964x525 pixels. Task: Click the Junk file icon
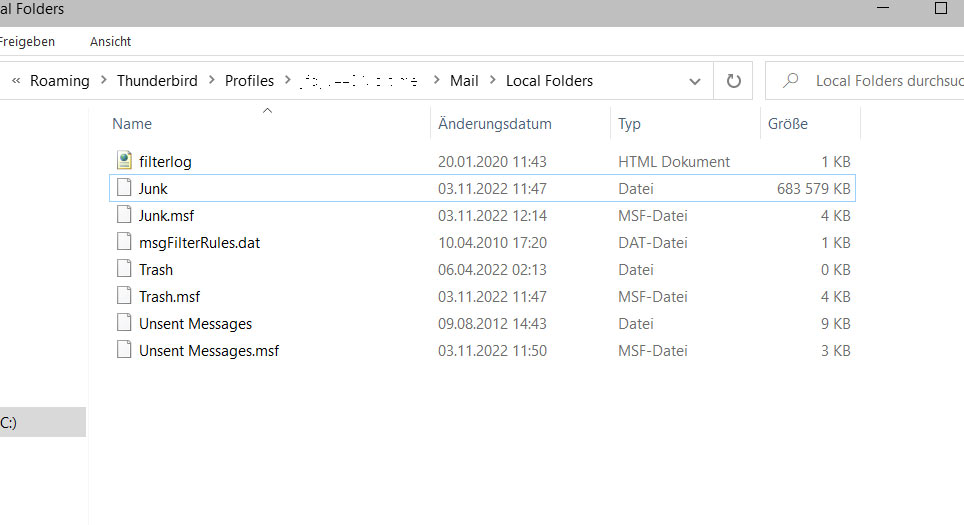[124, 188]
